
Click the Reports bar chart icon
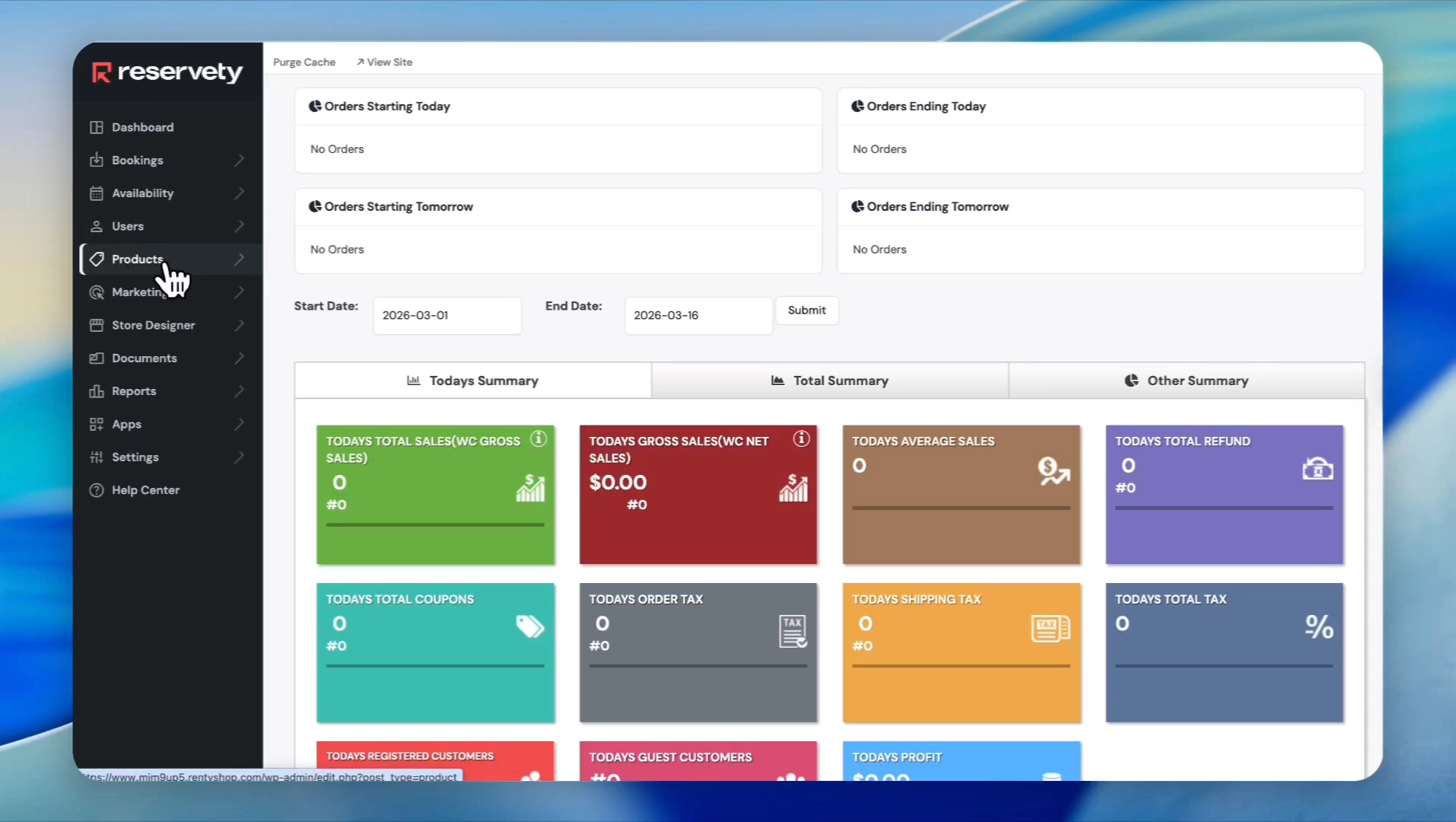tap(97, 391)
